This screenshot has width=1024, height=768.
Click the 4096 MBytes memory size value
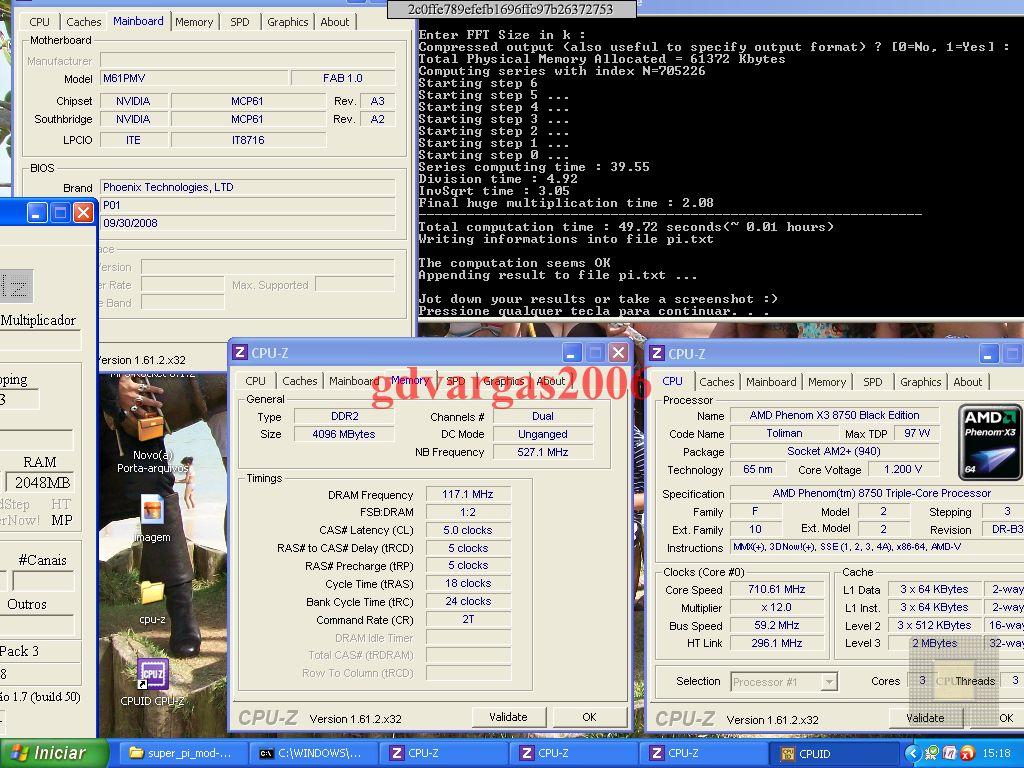point(344,434)
